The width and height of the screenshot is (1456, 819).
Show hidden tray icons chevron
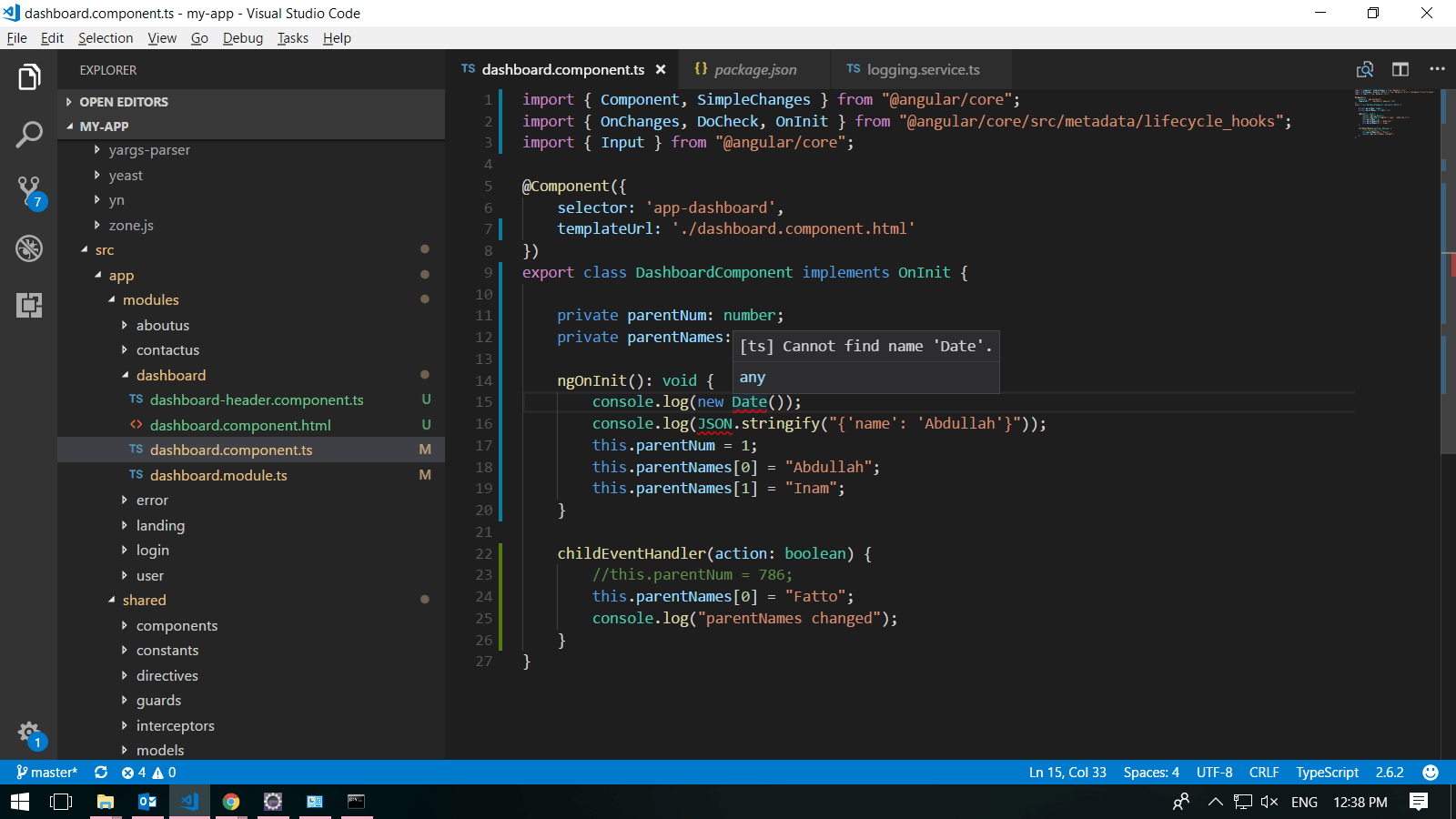[x=1215, y=802]
